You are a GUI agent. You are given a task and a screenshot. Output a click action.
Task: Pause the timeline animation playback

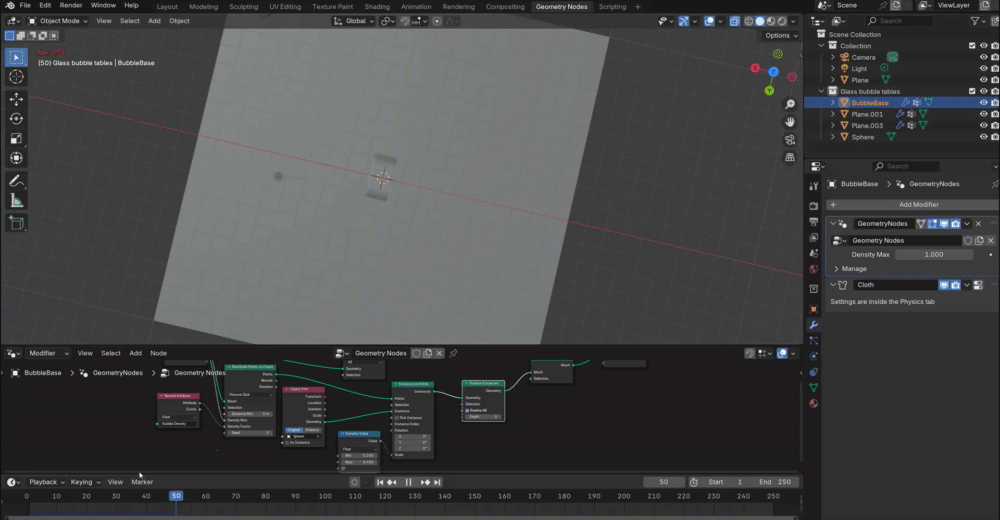click(x=408, y=482)
